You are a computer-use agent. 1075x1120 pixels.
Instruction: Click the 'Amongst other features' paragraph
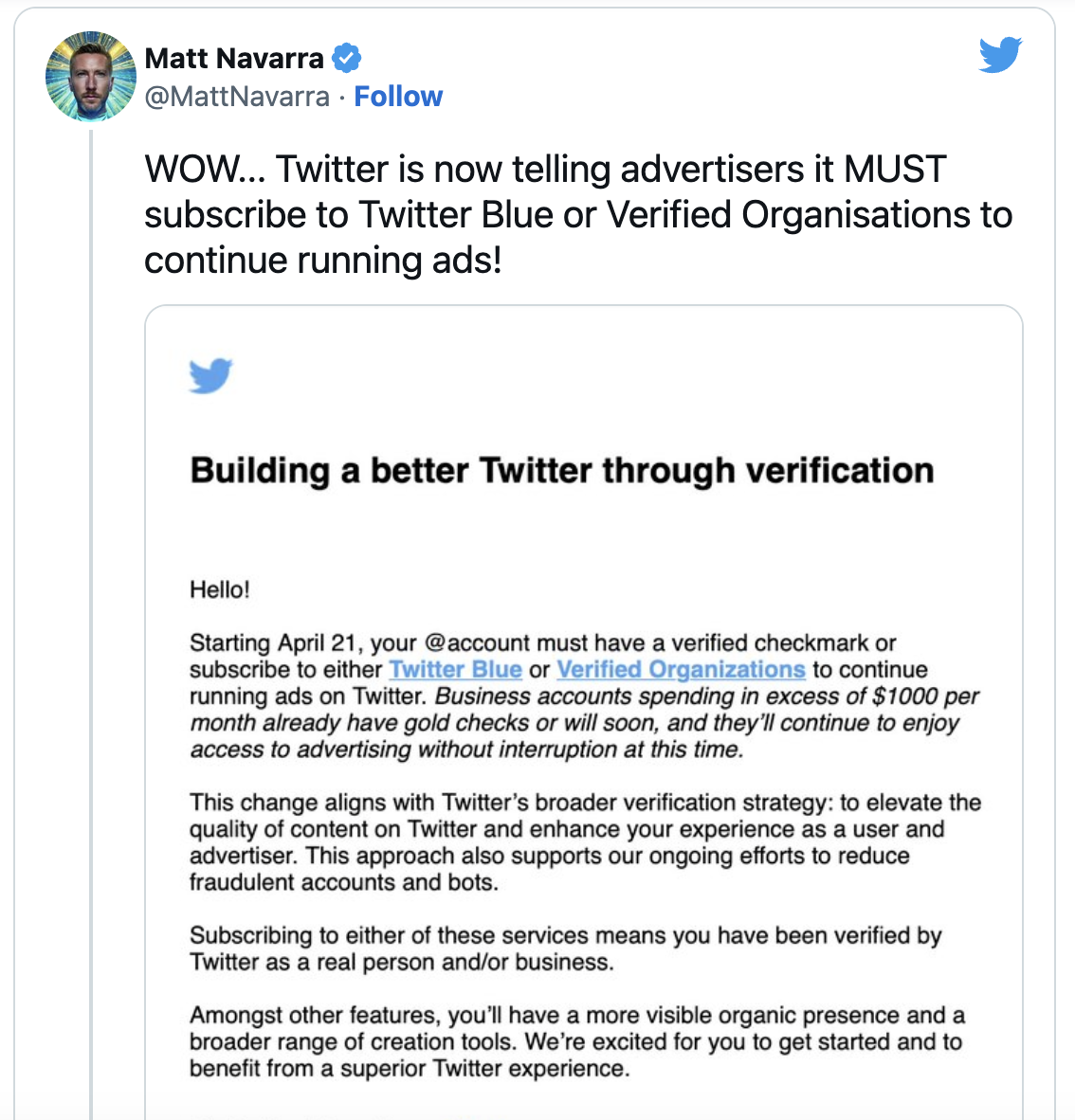(x=576, y=1041)
